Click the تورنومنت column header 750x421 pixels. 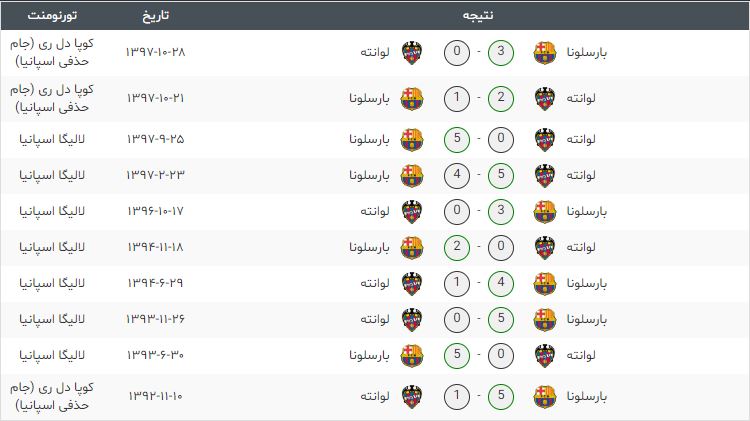click(52, 15)
